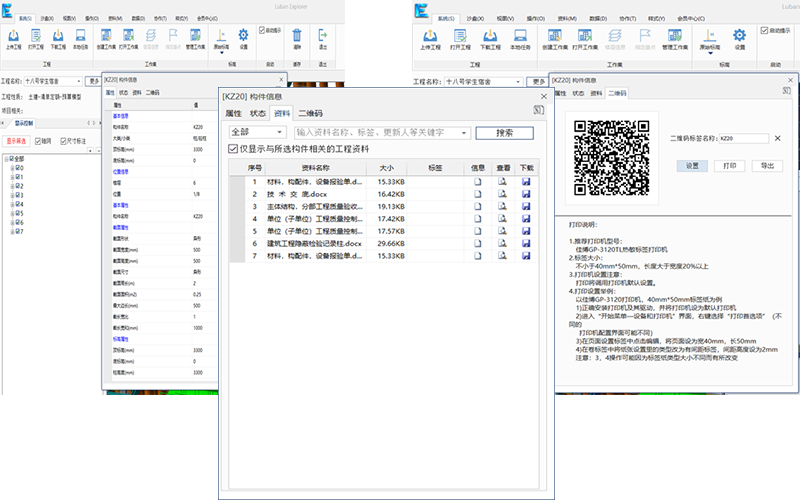Open the 全部 category dropdown in 资料 dialog
The width and height of the screenshot is (800, 500).
[279, 132]
